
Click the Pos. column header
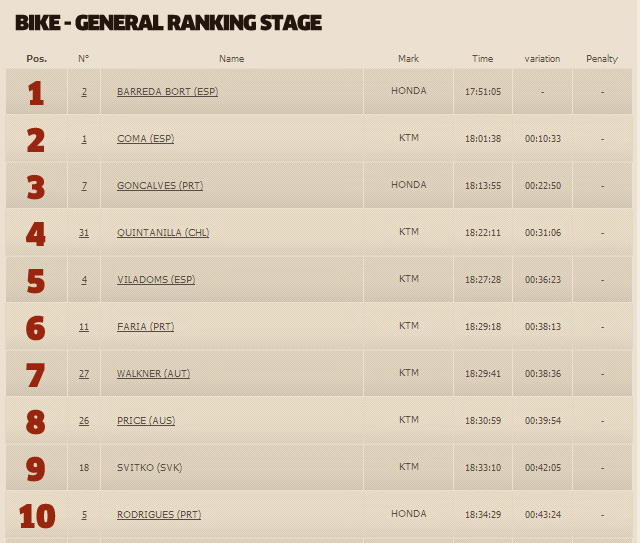click(x=36, y=59)
